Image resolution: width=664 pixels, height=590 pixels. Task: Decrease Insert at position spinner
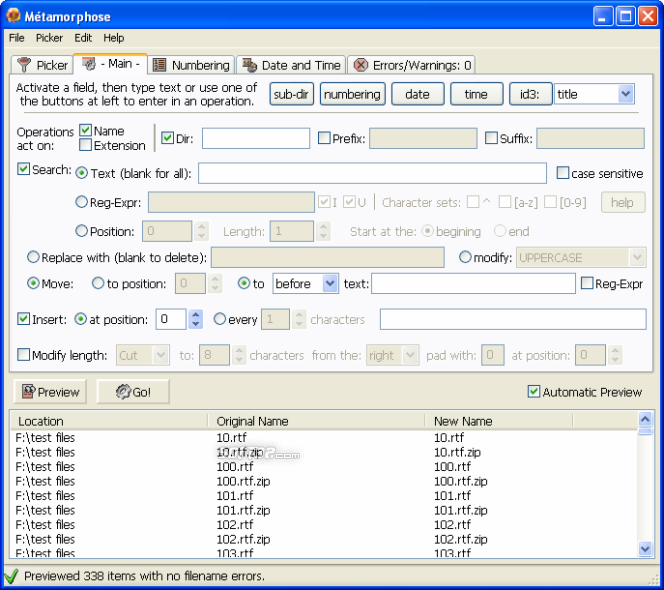coord(196,324)
